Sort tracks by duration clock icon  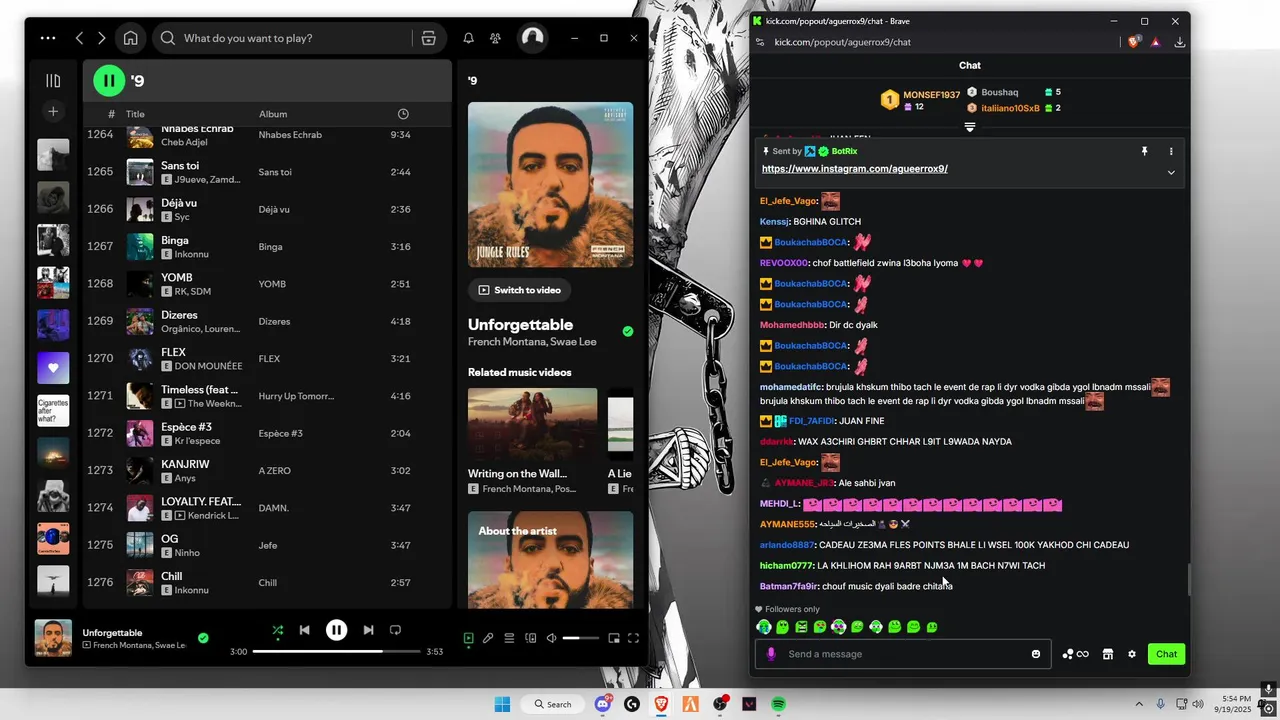coord(403,114)
